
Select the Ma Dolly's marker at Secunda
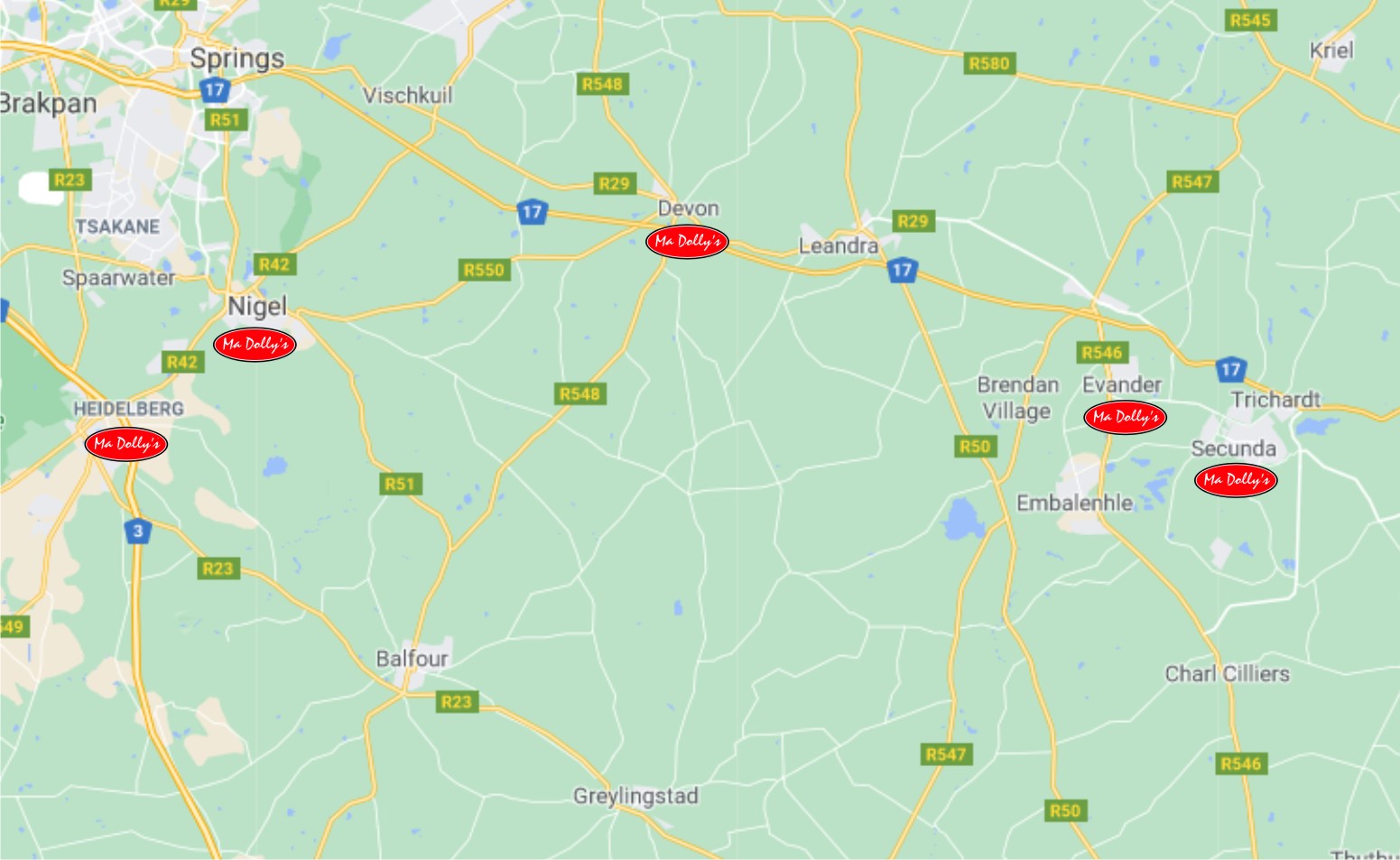coord(1235,479)
